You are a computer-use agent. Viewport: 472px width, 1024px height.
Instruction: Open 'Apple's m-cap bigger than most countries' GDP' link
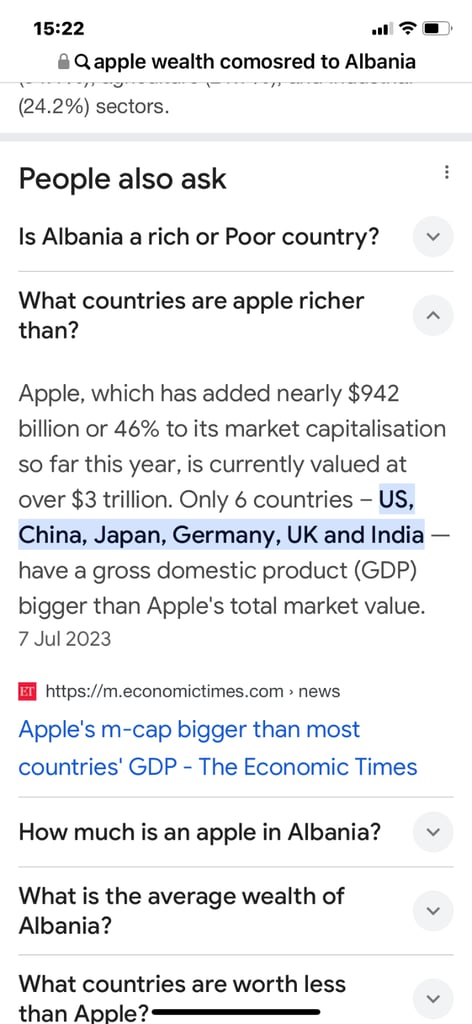[217, 747]
